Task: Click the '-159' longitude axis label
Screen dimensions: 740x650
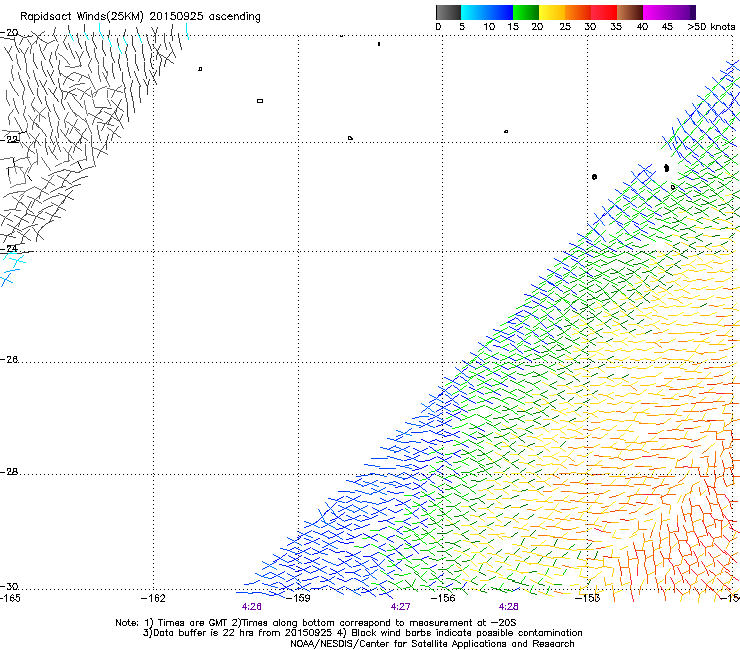Action: tap(298, 598)
